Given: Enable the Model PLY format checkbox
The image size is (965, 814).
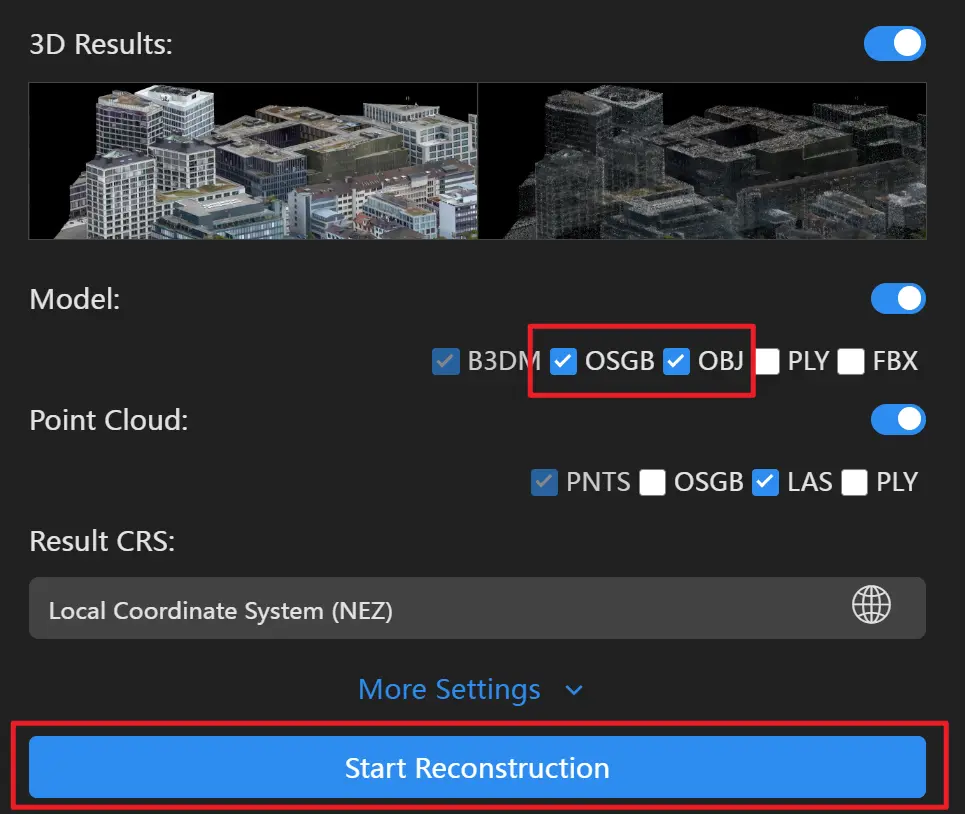Looking at the screenshot, I should (768, 362).
